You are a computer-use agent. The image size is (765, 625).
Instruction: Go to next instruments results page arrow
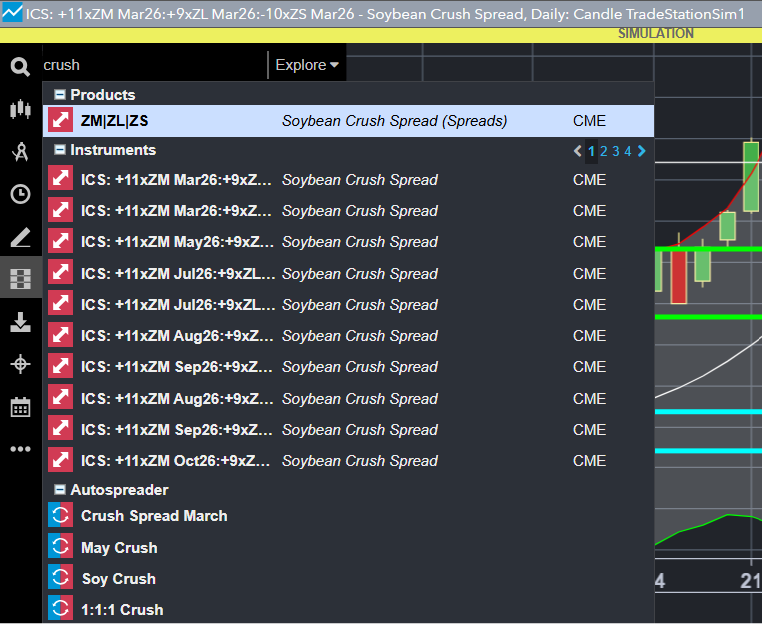click(642, 151)
